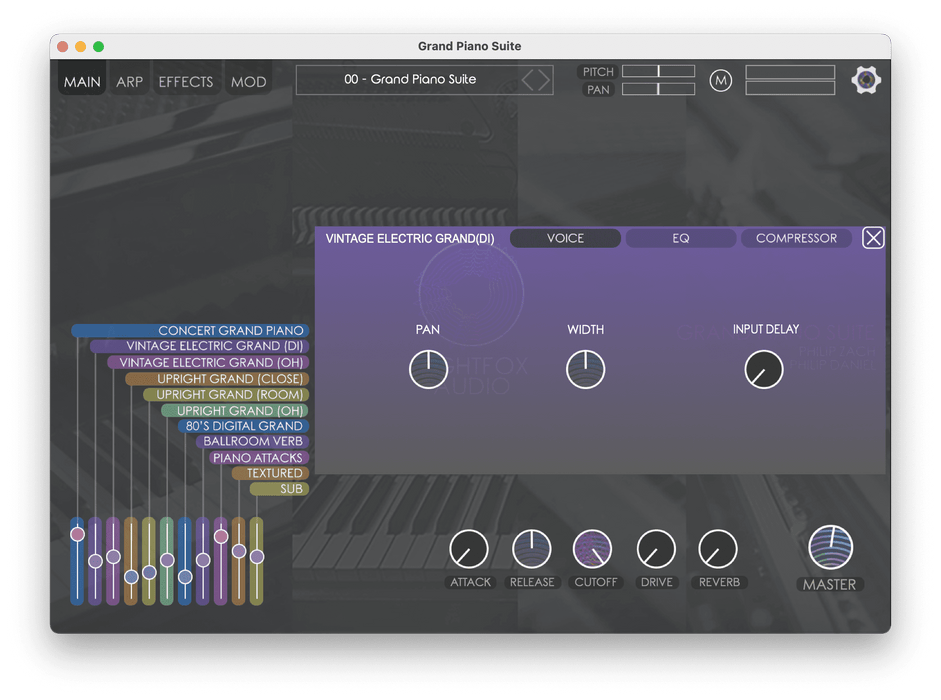The image size is (941, 700).
Task: Switch to the ARP tab
Action: coord(129,82)
